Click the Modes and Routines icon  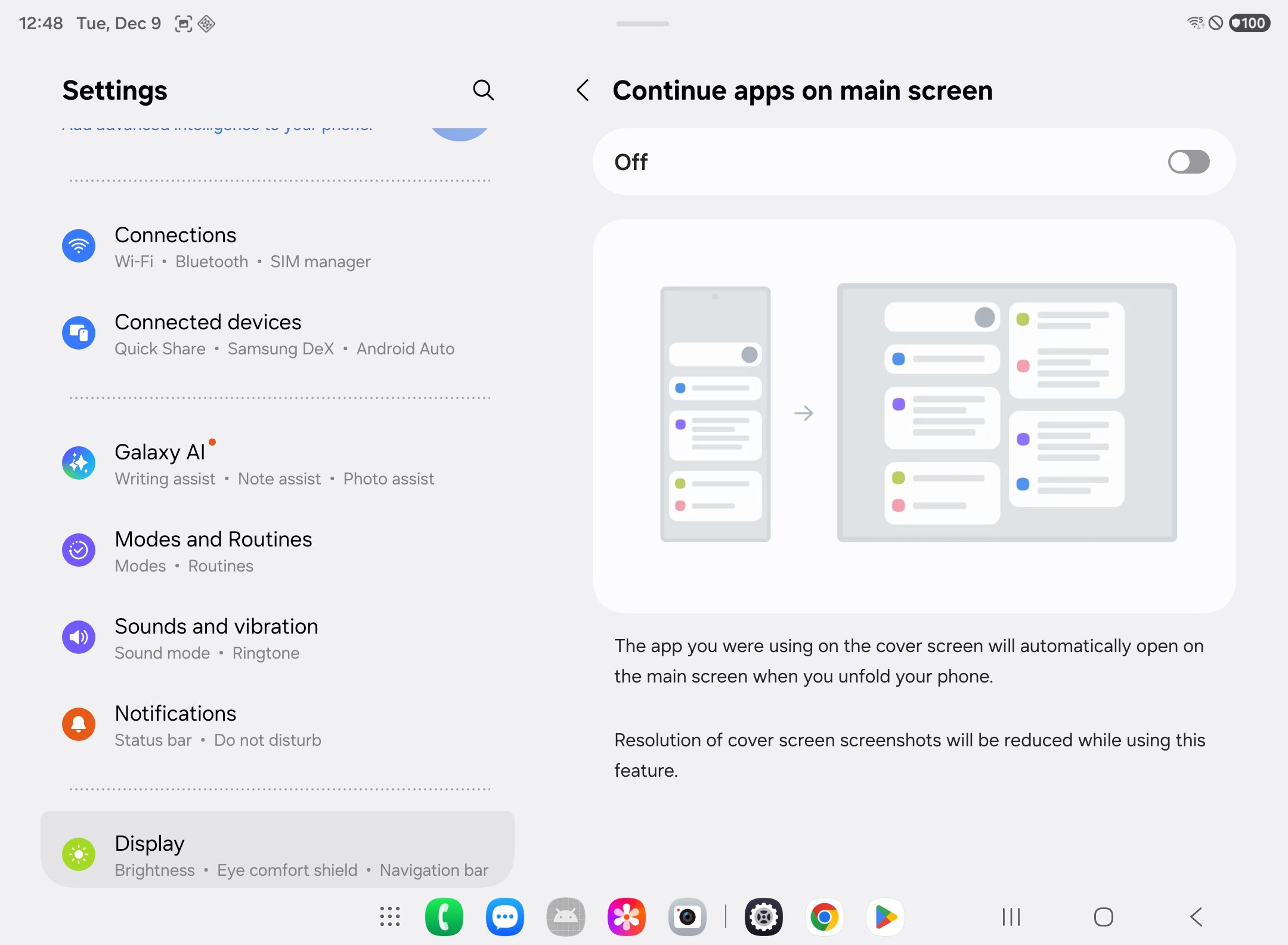[79, 550]
